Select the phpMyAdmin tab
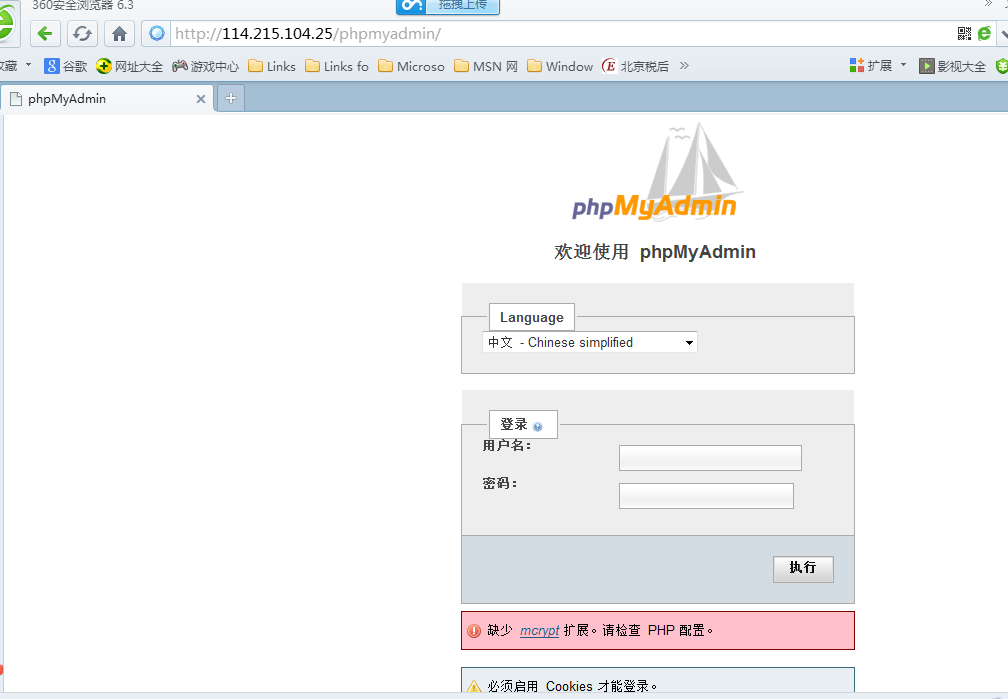This screenshot has height=699, width=1008. [107, 99]
